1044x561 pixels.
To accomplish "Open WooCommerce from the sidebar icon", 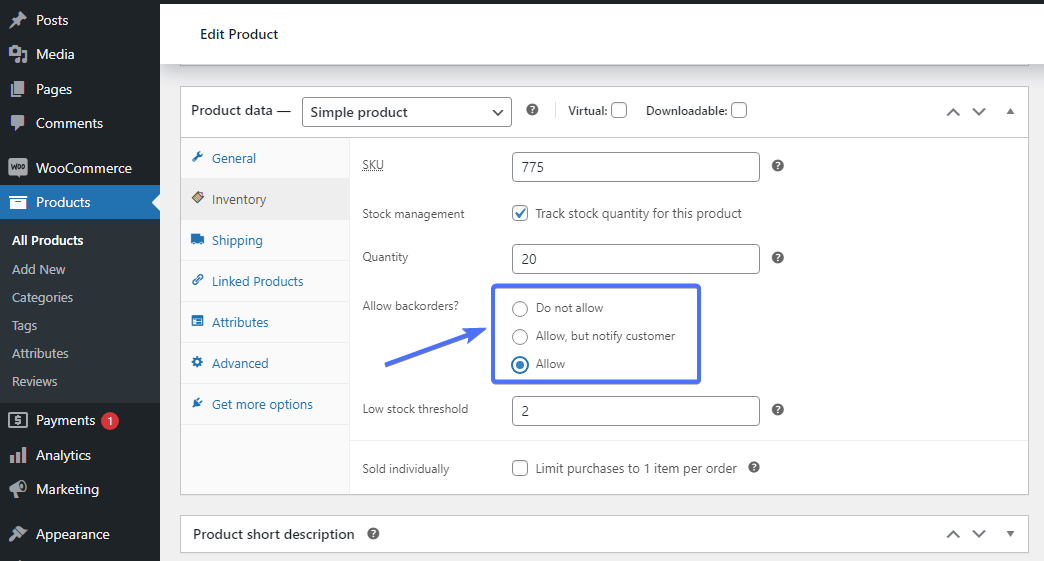I will [x=18, y=168].
